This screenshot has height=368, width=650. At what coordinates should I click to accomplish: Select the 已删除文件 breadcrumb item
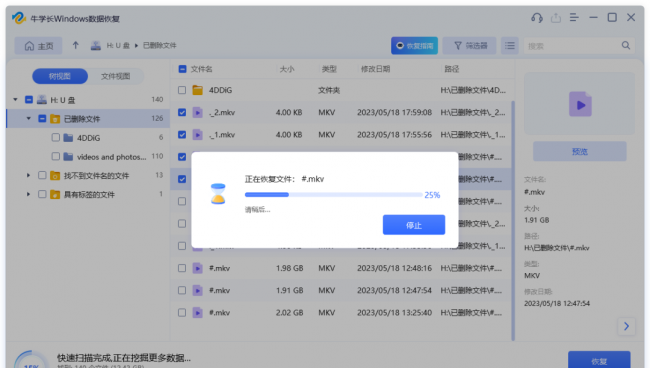click(x=160, y=46)
